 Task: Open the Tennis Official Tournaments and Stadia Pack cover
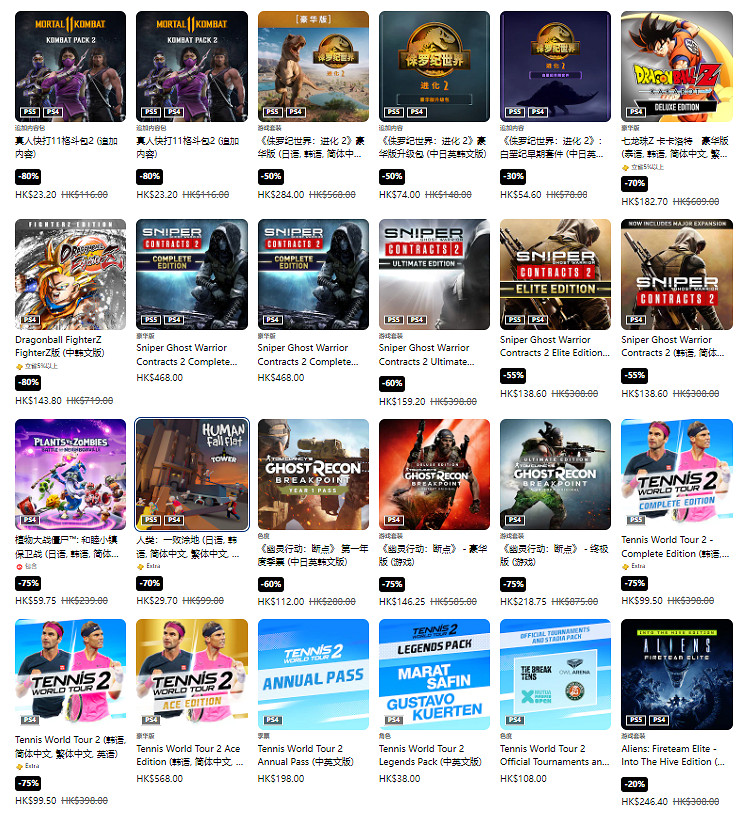tap(555, 674)
